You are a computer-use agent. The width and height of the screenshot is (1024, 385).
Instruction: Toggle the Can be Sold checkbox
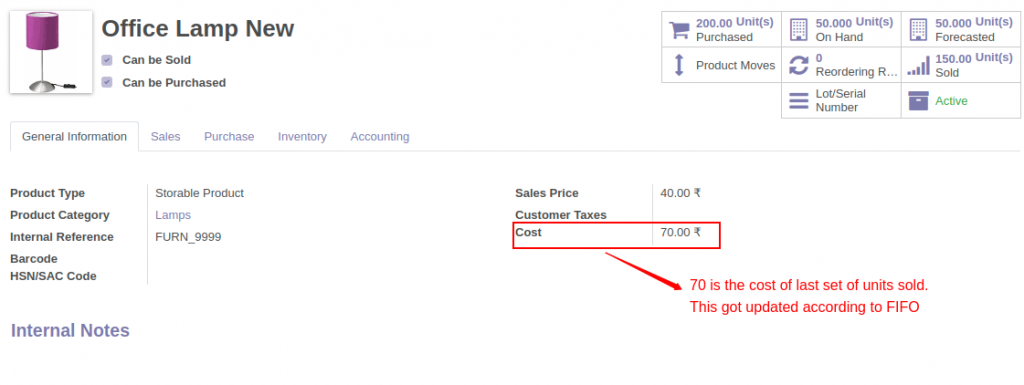pos(107,60)
